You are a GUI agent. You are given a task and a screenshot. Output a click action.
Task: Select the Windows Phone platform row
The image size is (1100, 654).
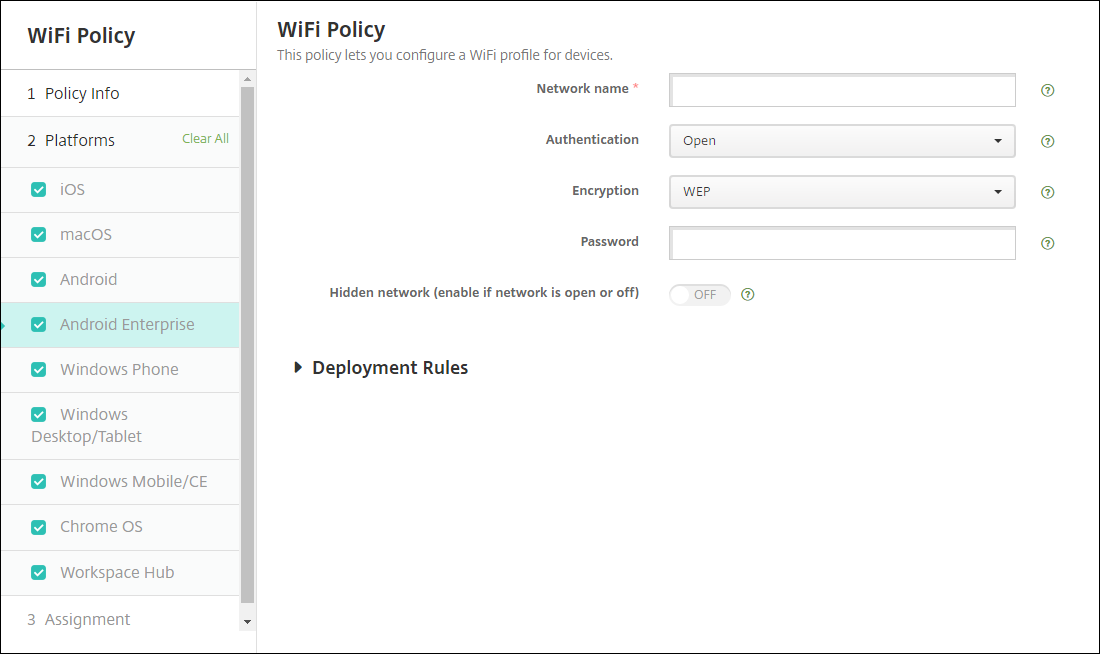click(120, 370)
